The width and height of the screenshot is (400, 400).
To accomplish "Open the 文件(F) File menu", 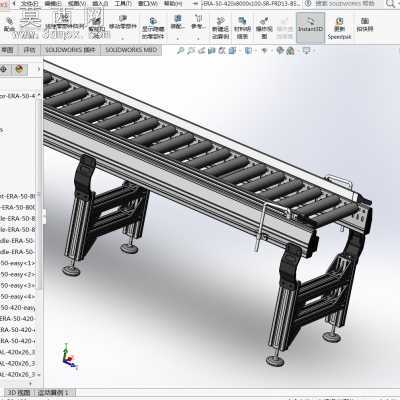I will (30, 4).
